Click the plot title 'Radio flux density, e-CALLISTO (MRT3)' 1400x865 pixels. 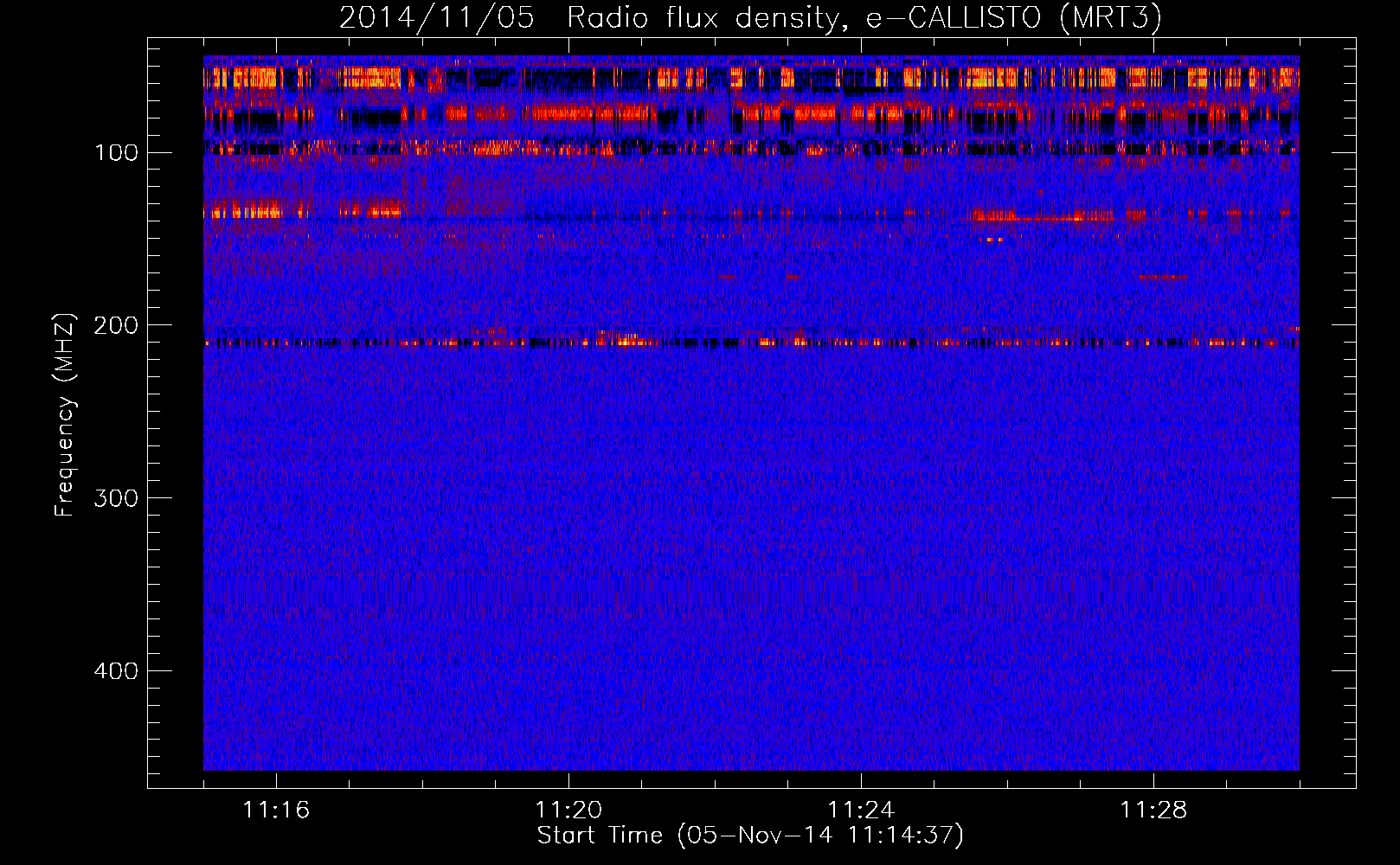pos(864,18)
